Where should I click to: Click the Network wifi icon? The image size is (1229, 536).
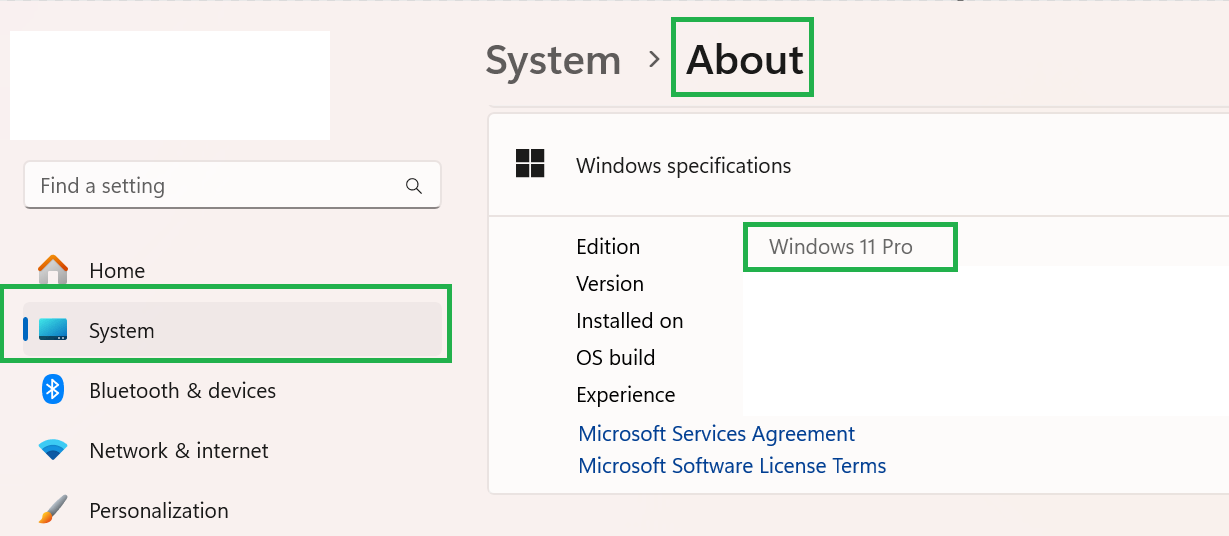tap(53, 450)
